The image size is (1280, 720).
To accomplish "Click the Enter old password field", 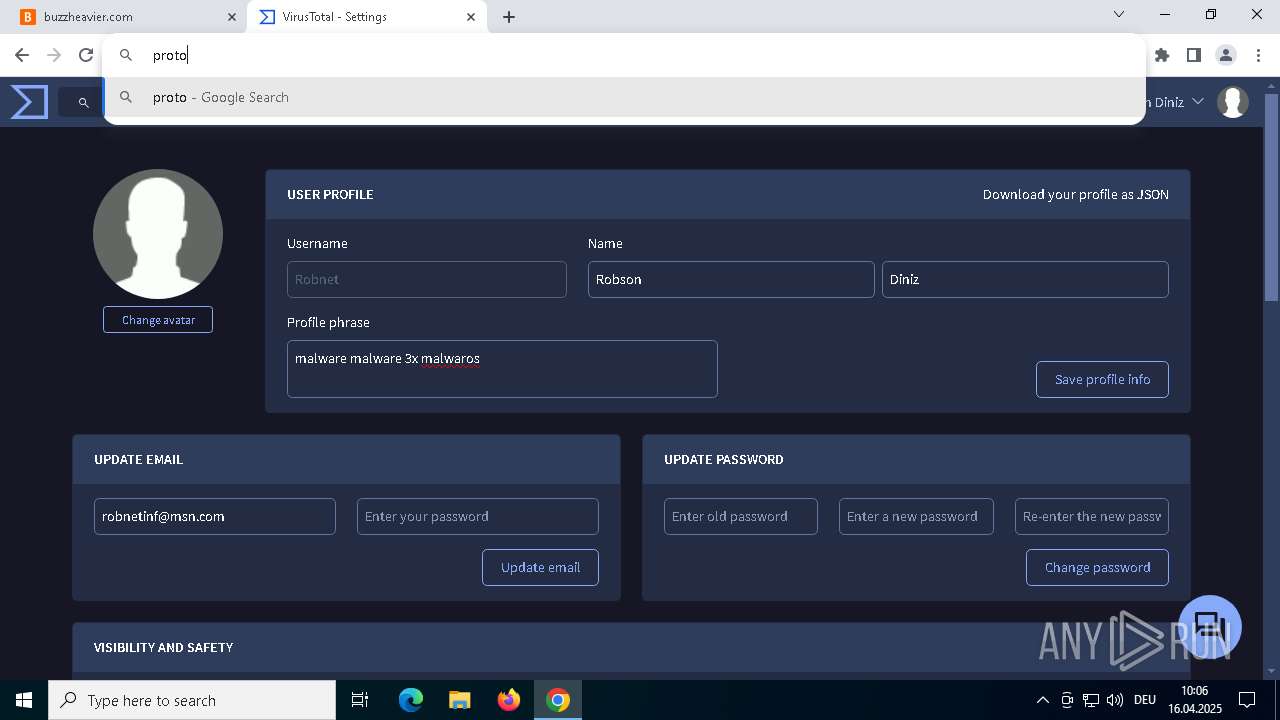I will coord(741,516).
